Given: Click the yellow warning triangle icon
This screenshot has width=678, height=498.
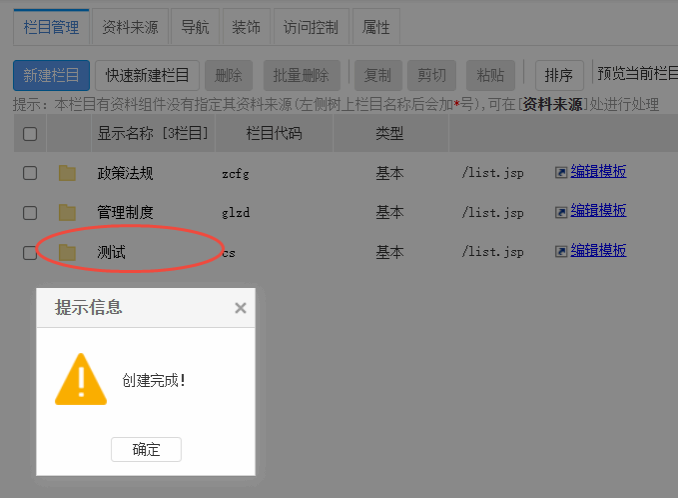Looking at the screenshot, I should (80, 380).
